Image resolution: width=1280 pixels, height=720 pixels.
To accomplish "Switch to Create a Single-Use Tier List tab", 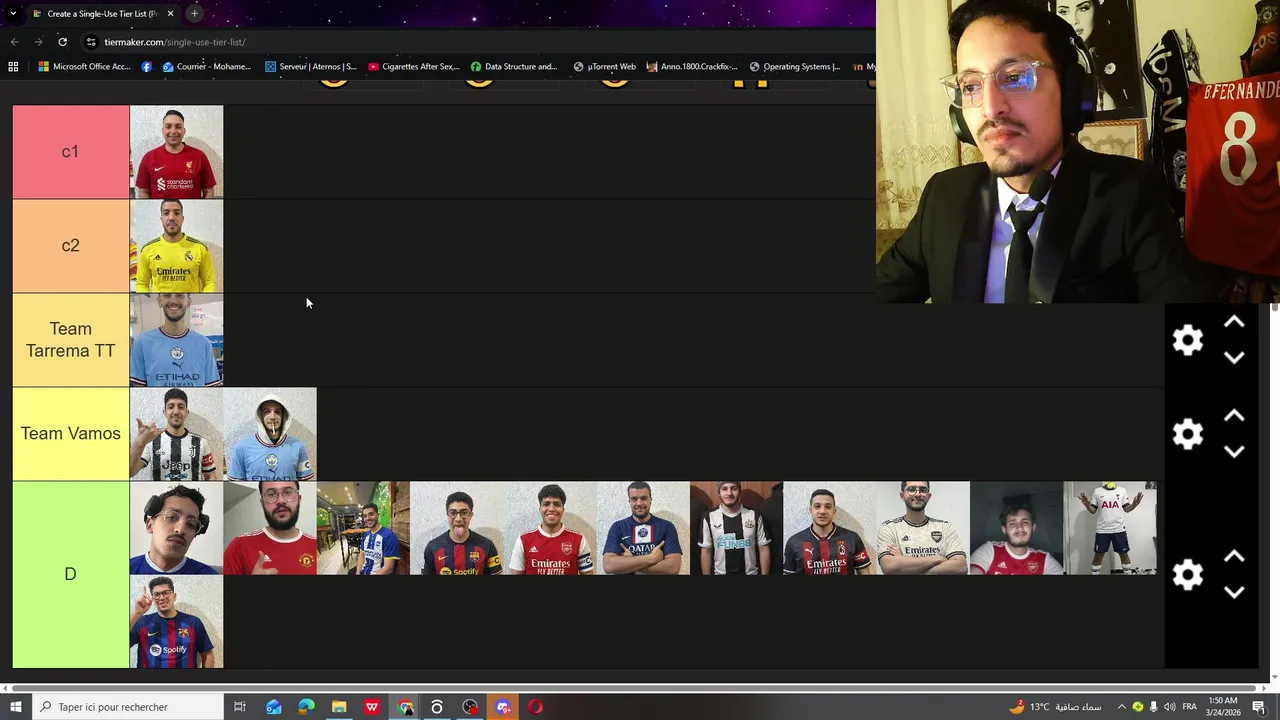I will click(x=102, y=14).
